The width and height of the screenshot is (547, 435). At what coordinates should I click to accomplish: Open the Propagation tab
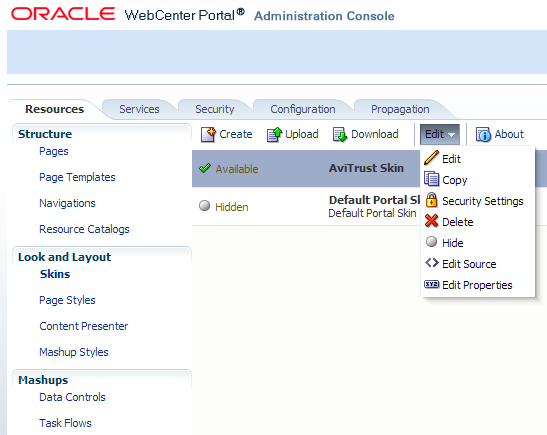coord(400,109)
